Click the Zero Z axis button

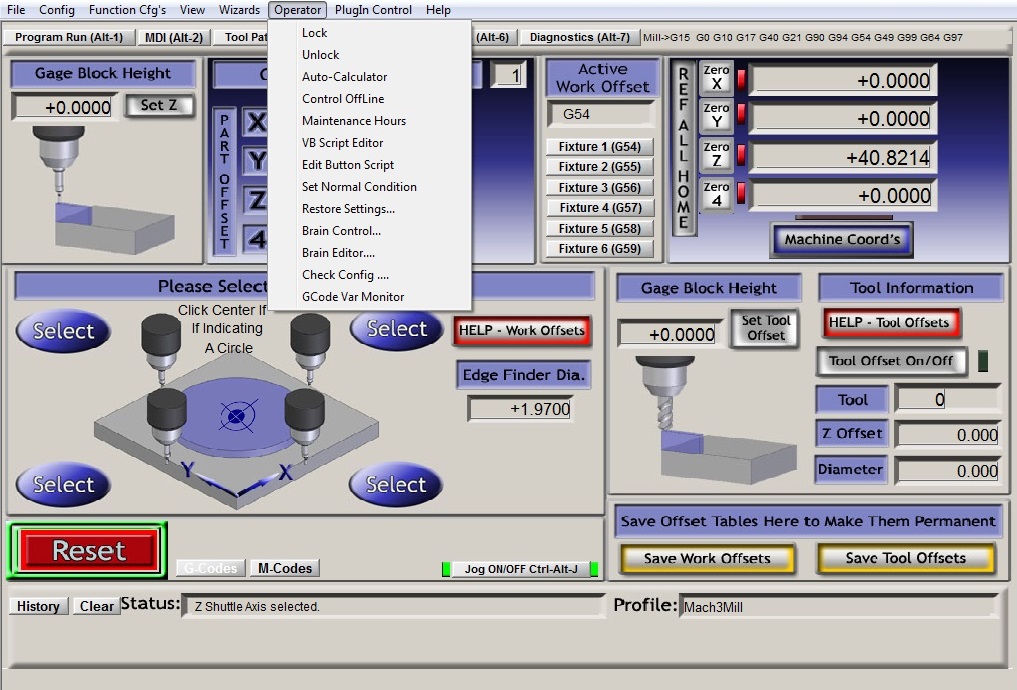(x=716, y=155)
